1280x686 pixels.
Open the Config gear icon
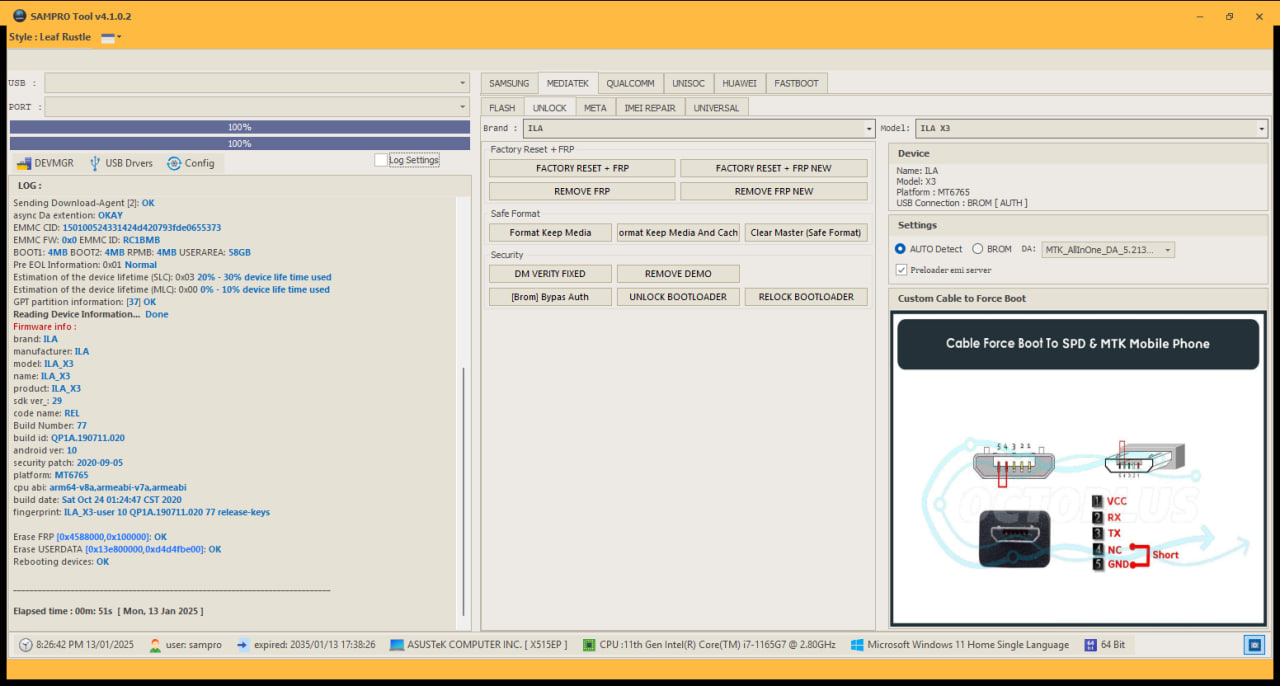174,163
